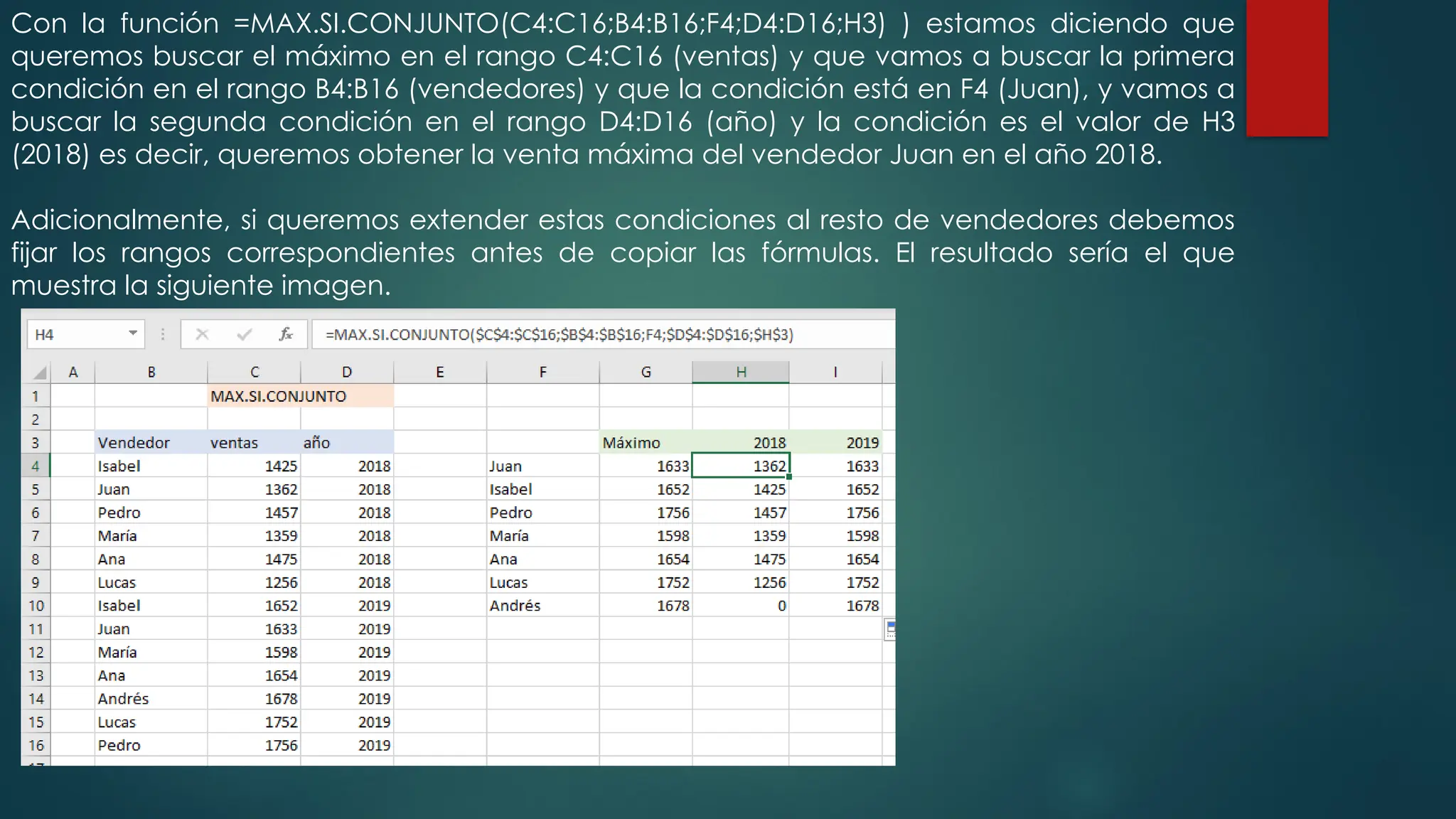Click cell H8 showing 1475
The image size is (1456, 819).
coord(741,559)
